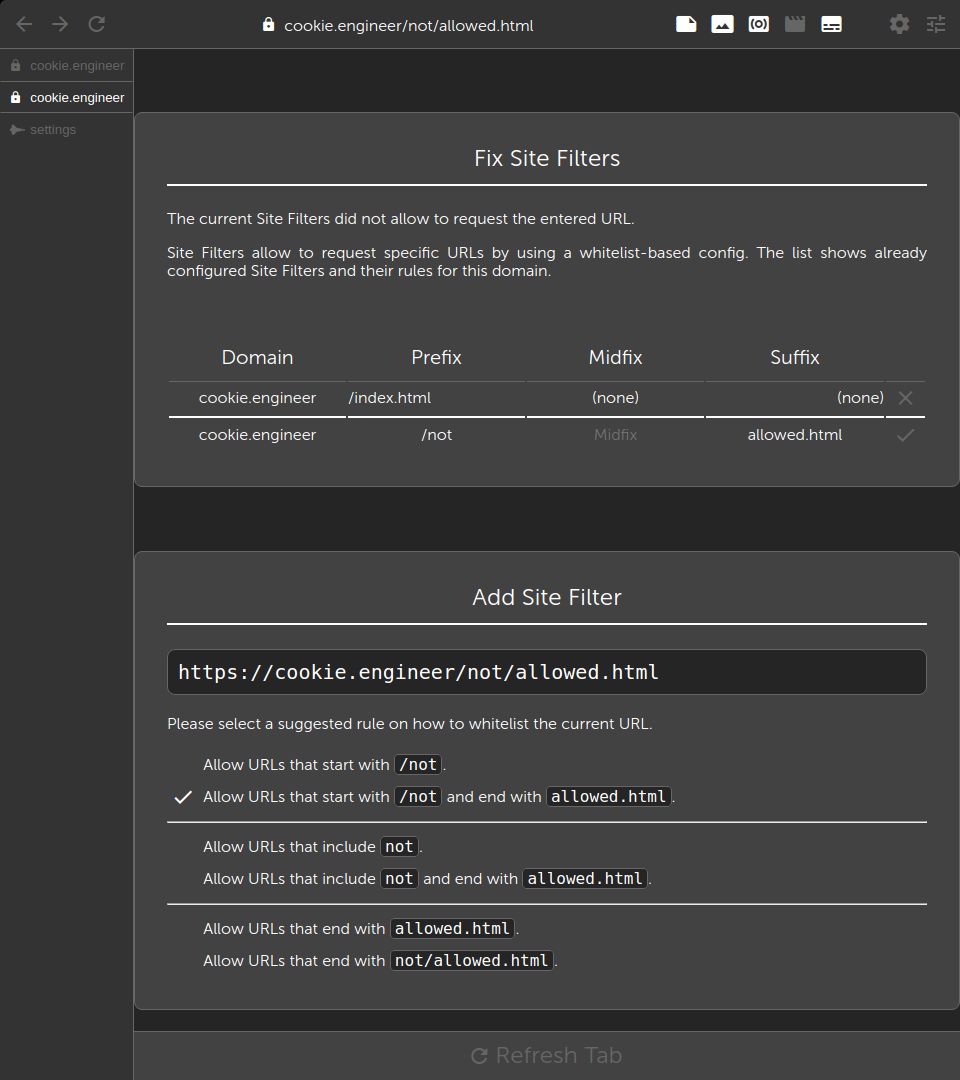This screenshot has height=1080, width=960.
Task: Toggle the other/subtitles mode icon
Action: 831,25
